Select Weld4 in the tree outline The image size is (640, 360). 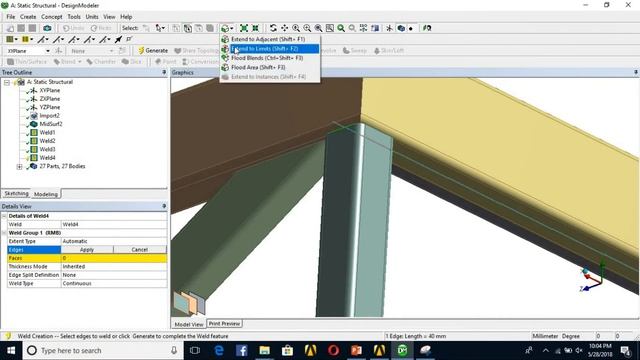pyautogui.click(x=47, y=158)
